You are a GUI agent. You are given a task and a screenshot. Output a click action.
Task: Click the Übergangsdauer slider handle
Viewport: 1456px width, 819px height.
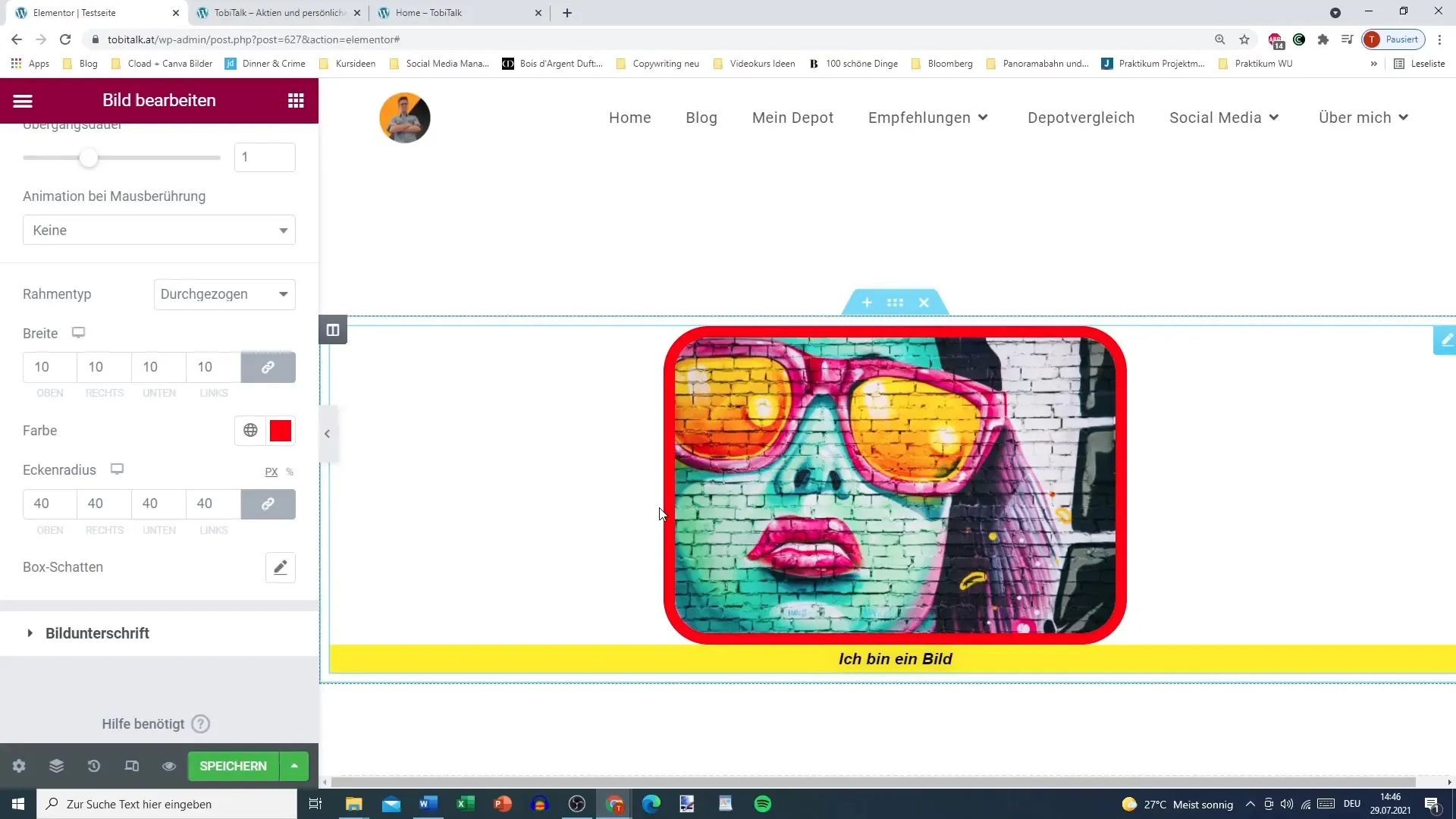[x=89, y=158]
